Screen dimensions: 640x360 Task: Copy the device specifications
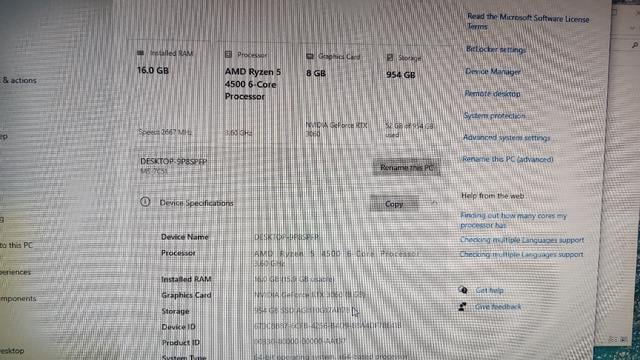tap(394, 204)
